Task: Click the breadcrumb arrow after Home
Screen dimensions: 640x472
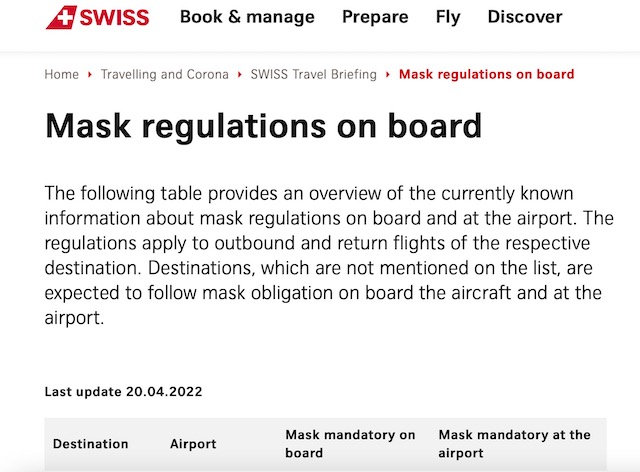Action: click(x=89, y=75)
